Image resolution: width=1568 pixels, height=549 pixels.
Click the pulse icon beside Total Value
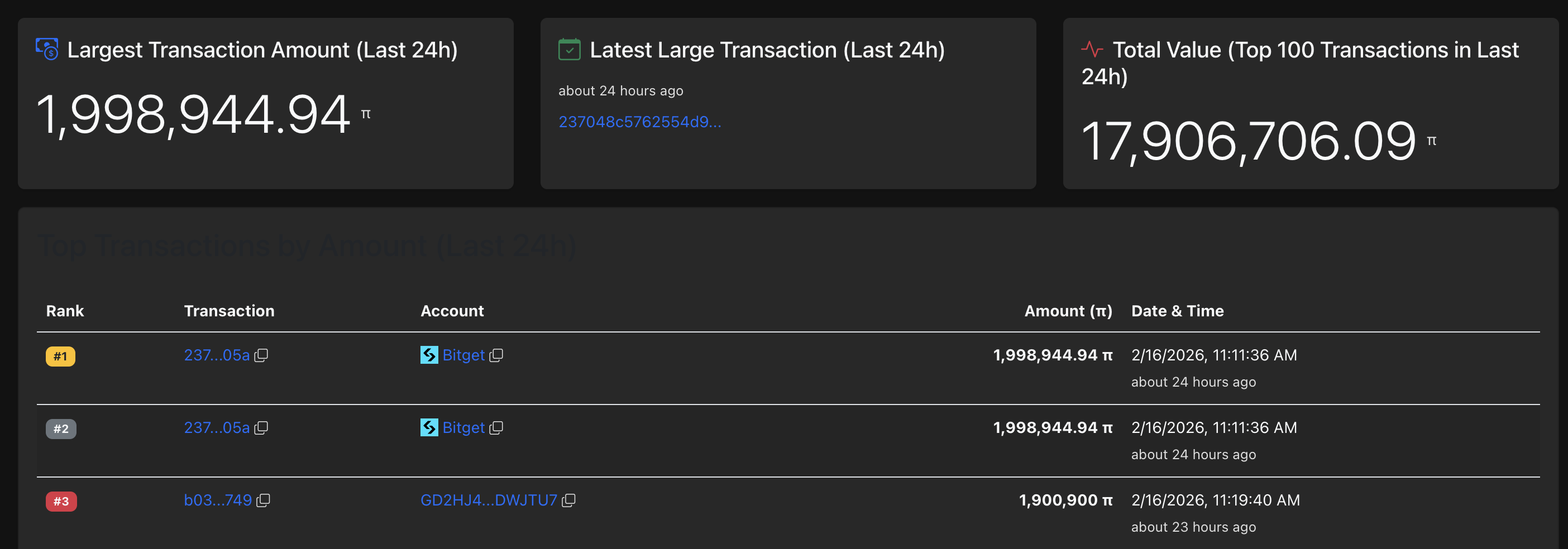click(x=1092, y=49)
